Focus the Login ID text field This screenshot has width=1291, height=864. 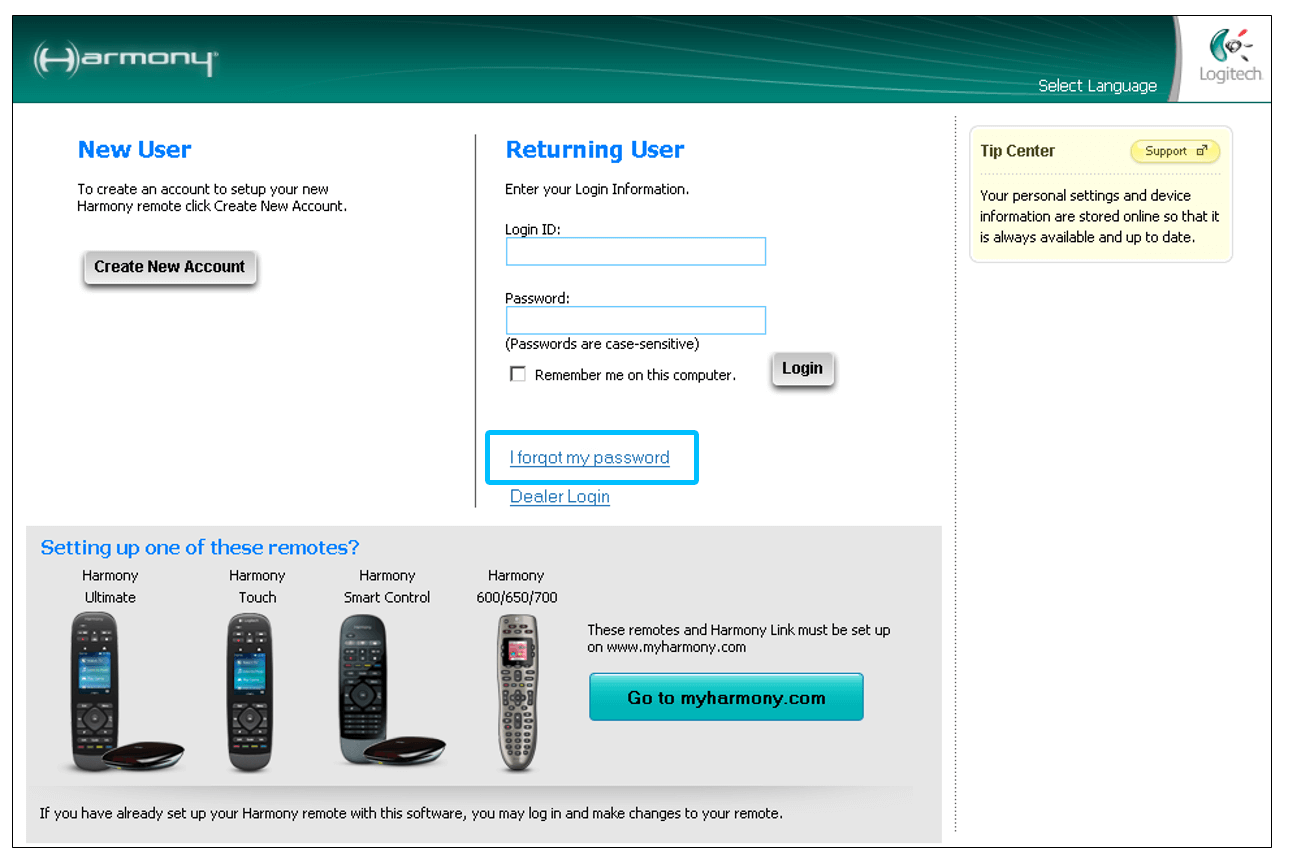635,251
